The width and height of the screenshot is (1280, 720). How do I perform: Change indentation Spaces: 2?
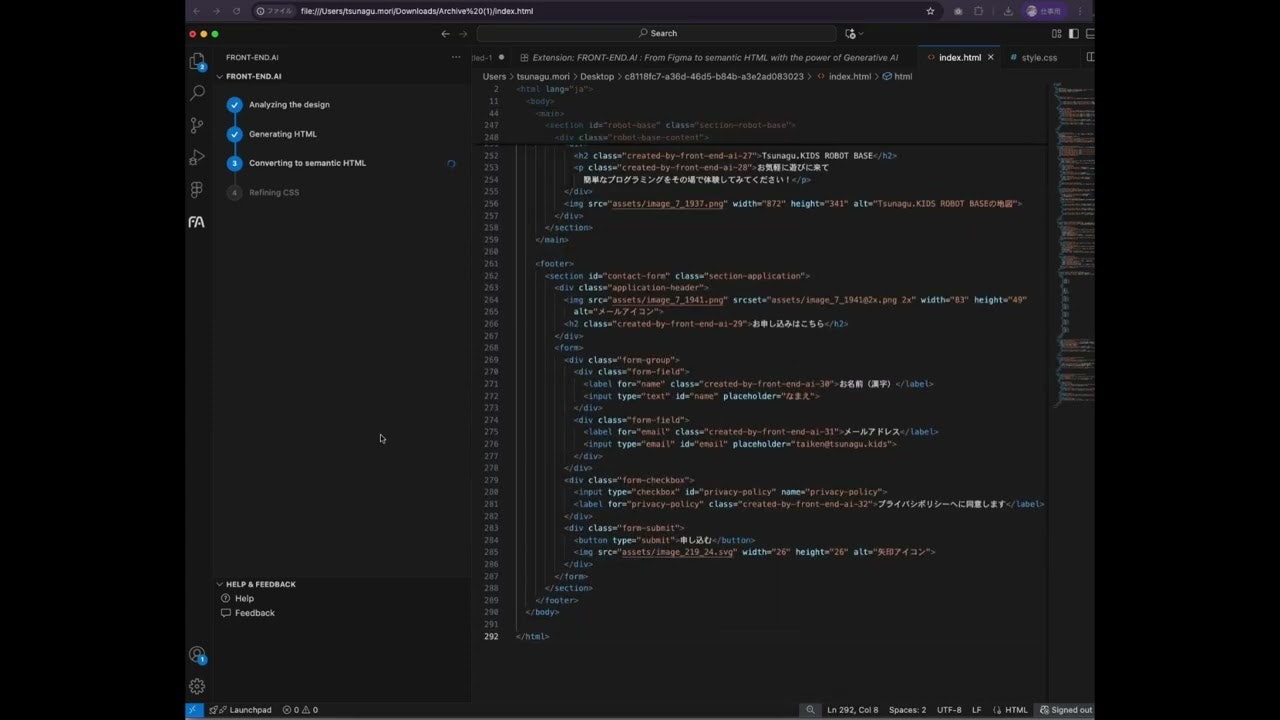coord(907,710)
